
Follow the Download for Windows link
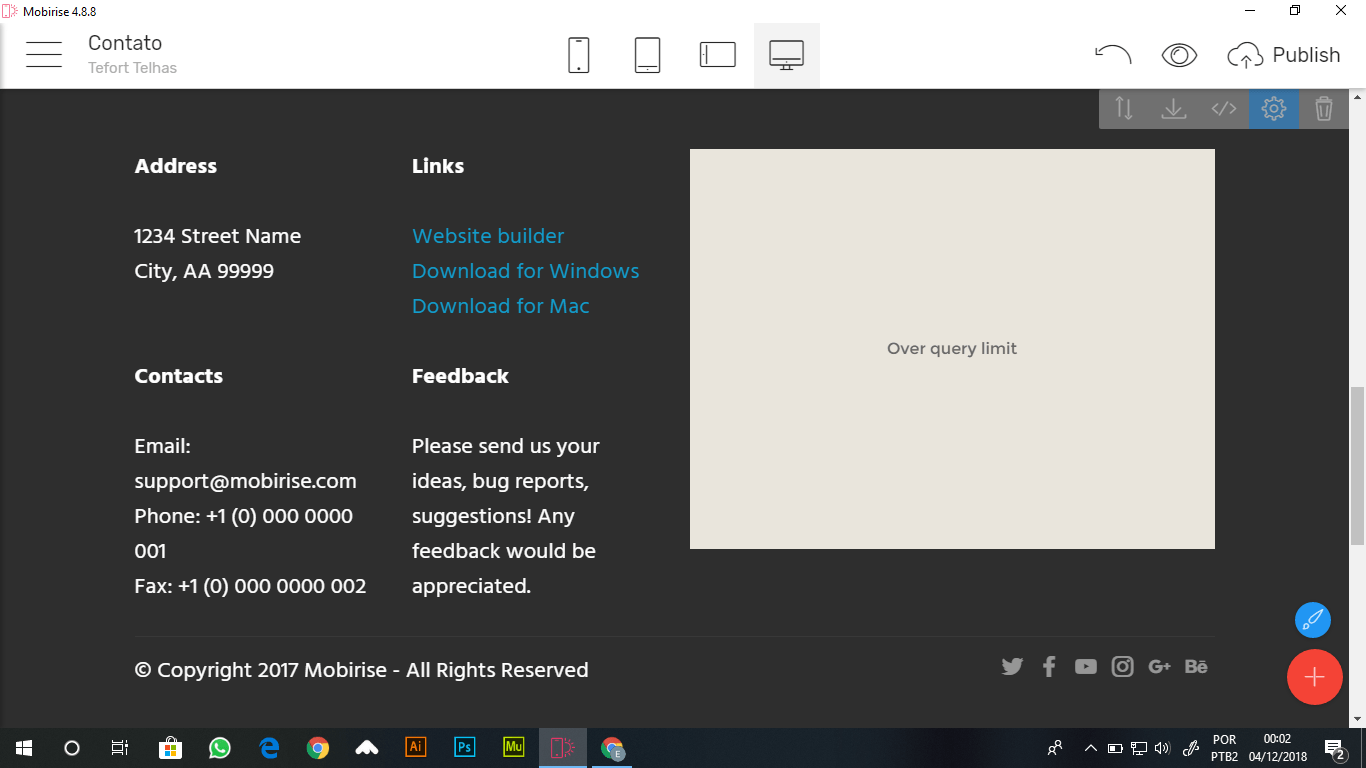point(526,271)
